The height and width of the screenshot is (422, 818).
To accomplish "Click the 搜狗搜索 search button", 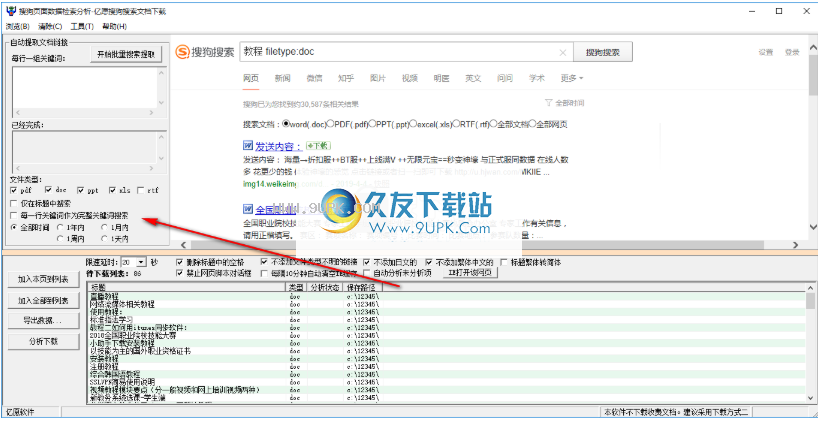I will pyautogui.click(x=603, y=52).
